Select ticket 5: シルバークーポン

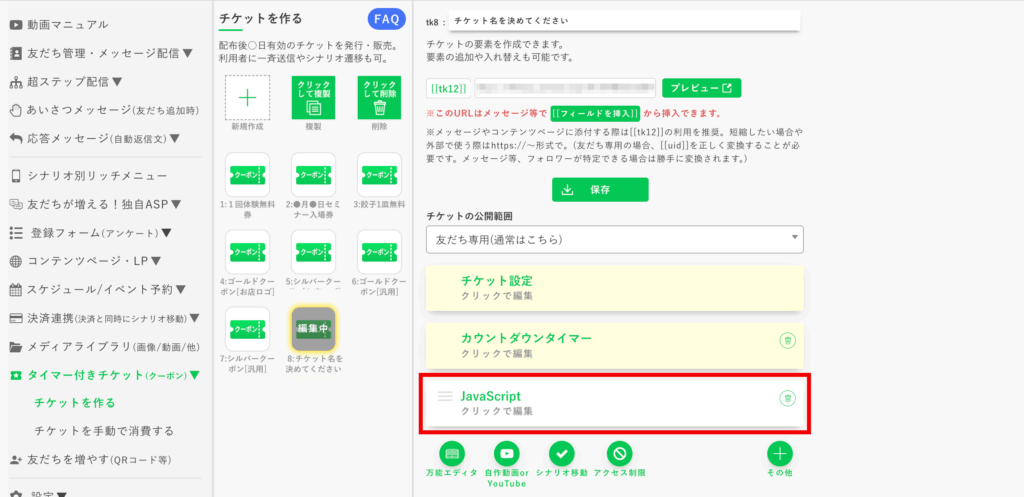(313, 252)
